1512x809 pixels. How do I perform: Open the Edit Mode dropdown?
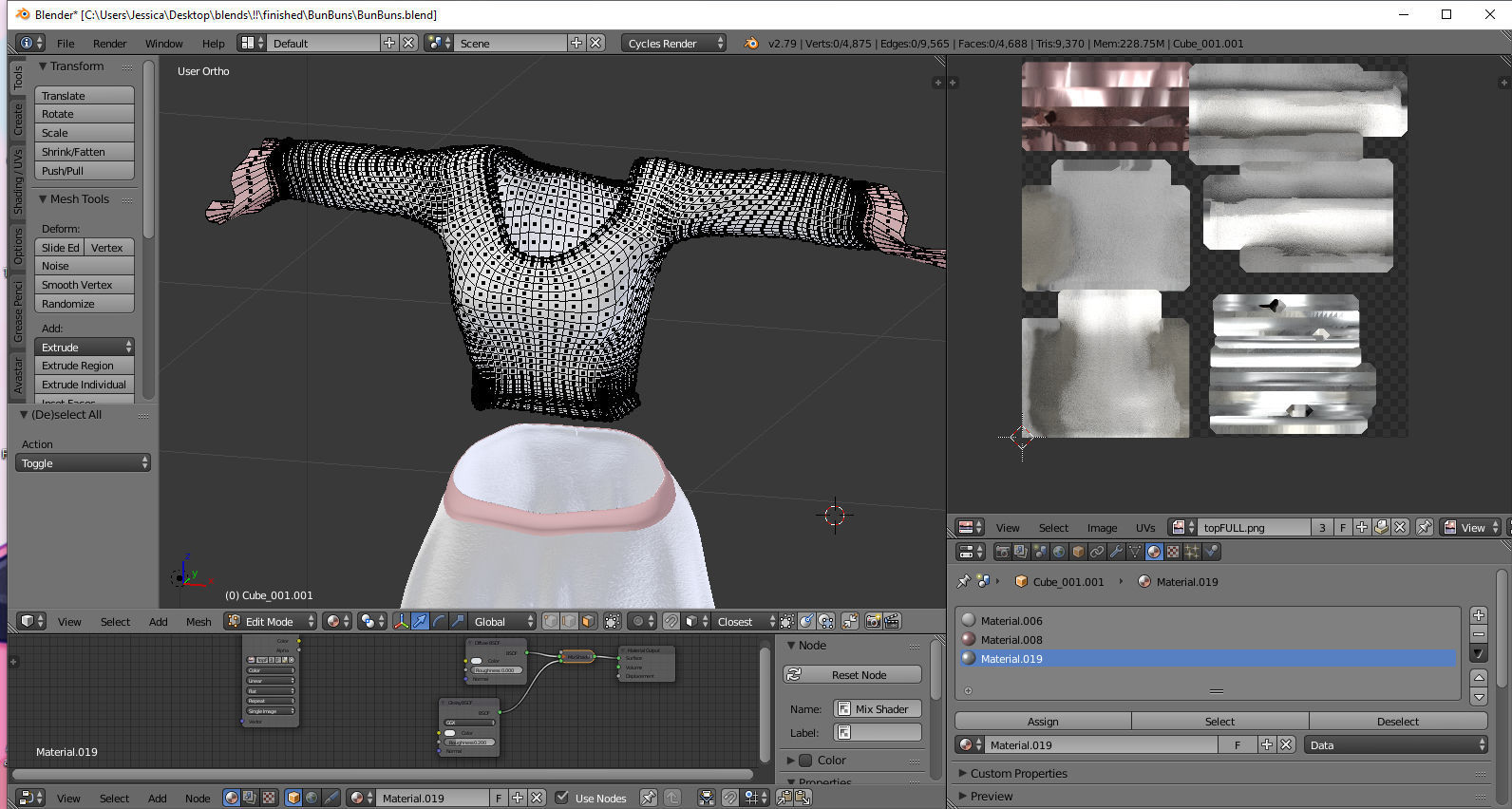(271, 621)
